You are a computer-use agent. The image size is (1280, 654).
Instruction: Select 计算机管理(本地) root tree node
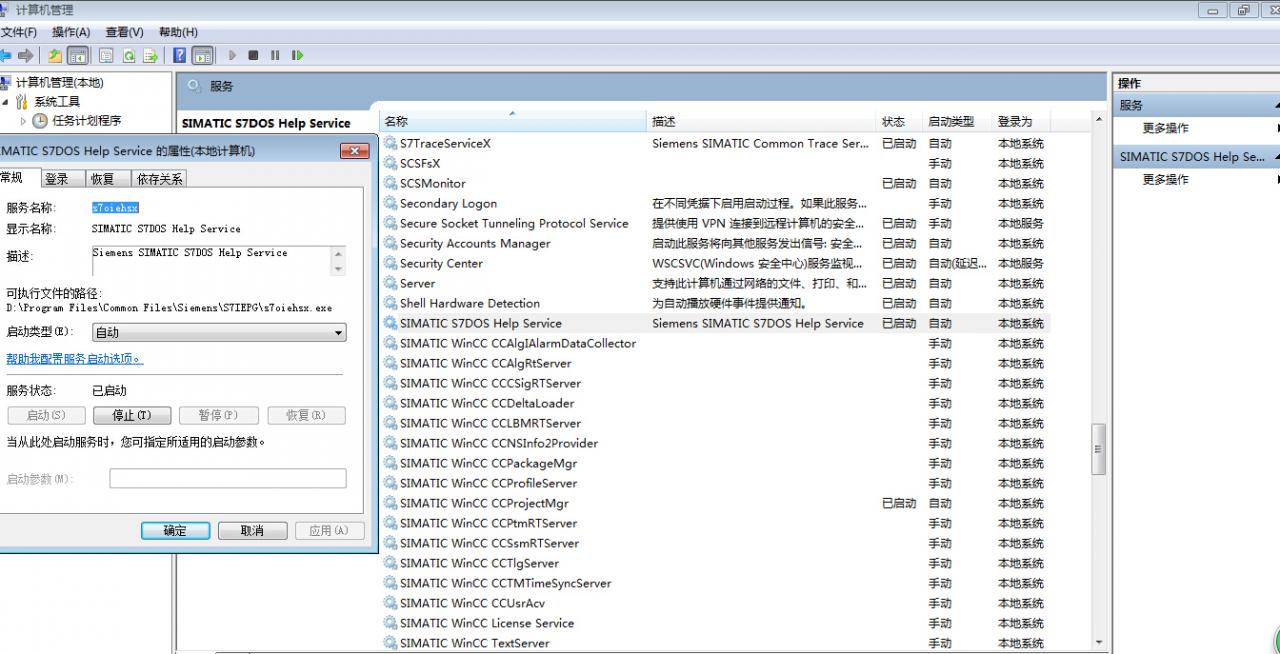point(59,83)
